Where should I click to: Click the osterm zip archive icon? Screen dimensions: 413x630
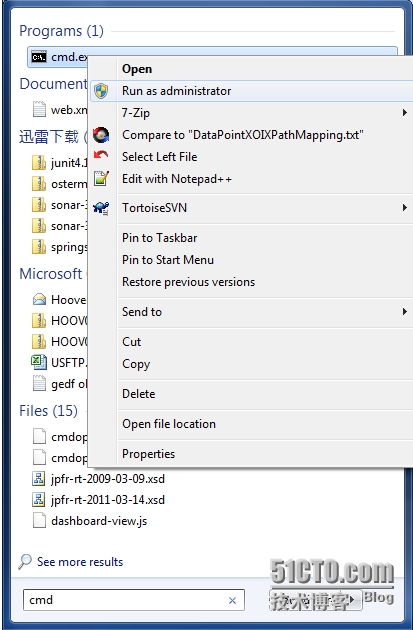[x=39, y=184]
